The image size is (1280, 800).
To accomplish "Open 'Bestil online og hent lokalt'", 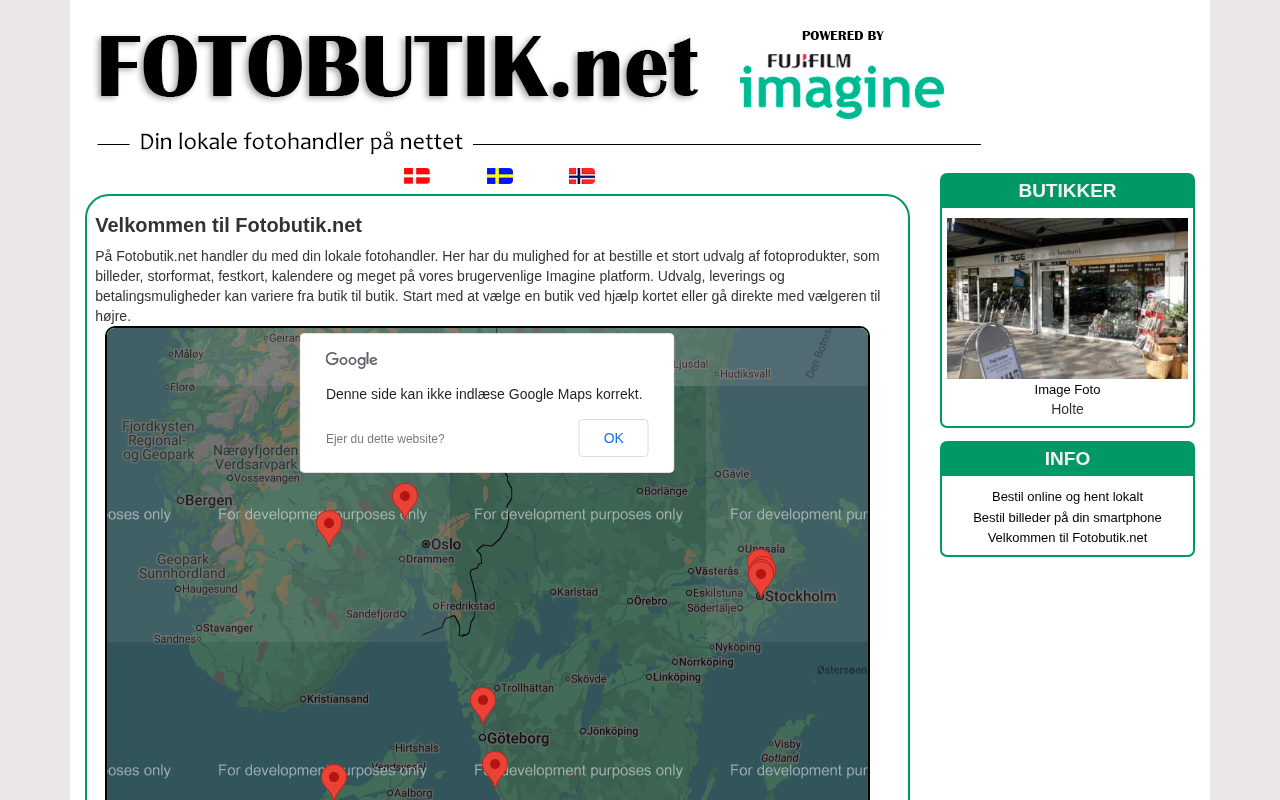I will (1067, 497).
